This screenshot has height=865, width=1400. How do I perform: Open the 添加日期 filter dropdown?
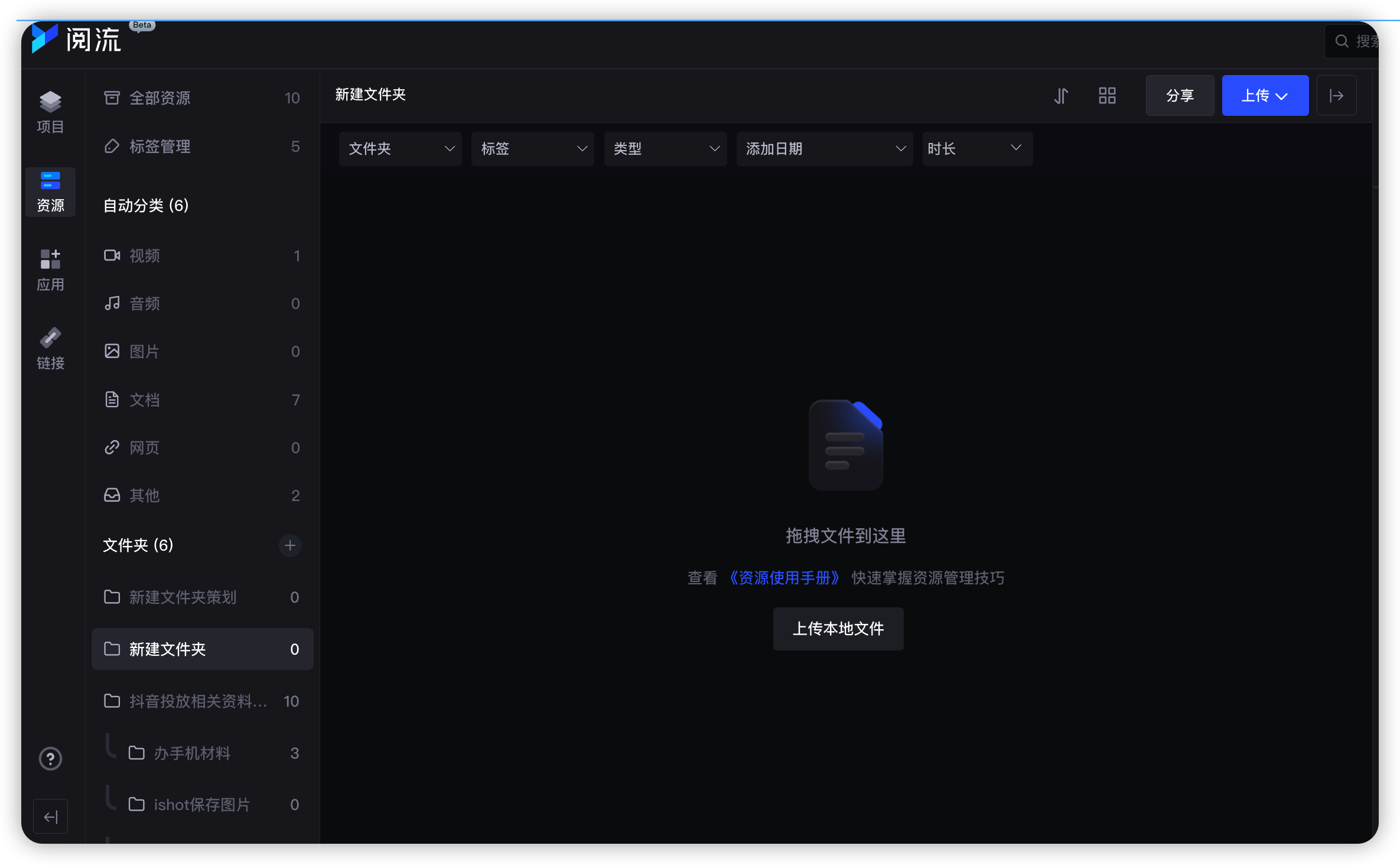[x=824, y=149]
